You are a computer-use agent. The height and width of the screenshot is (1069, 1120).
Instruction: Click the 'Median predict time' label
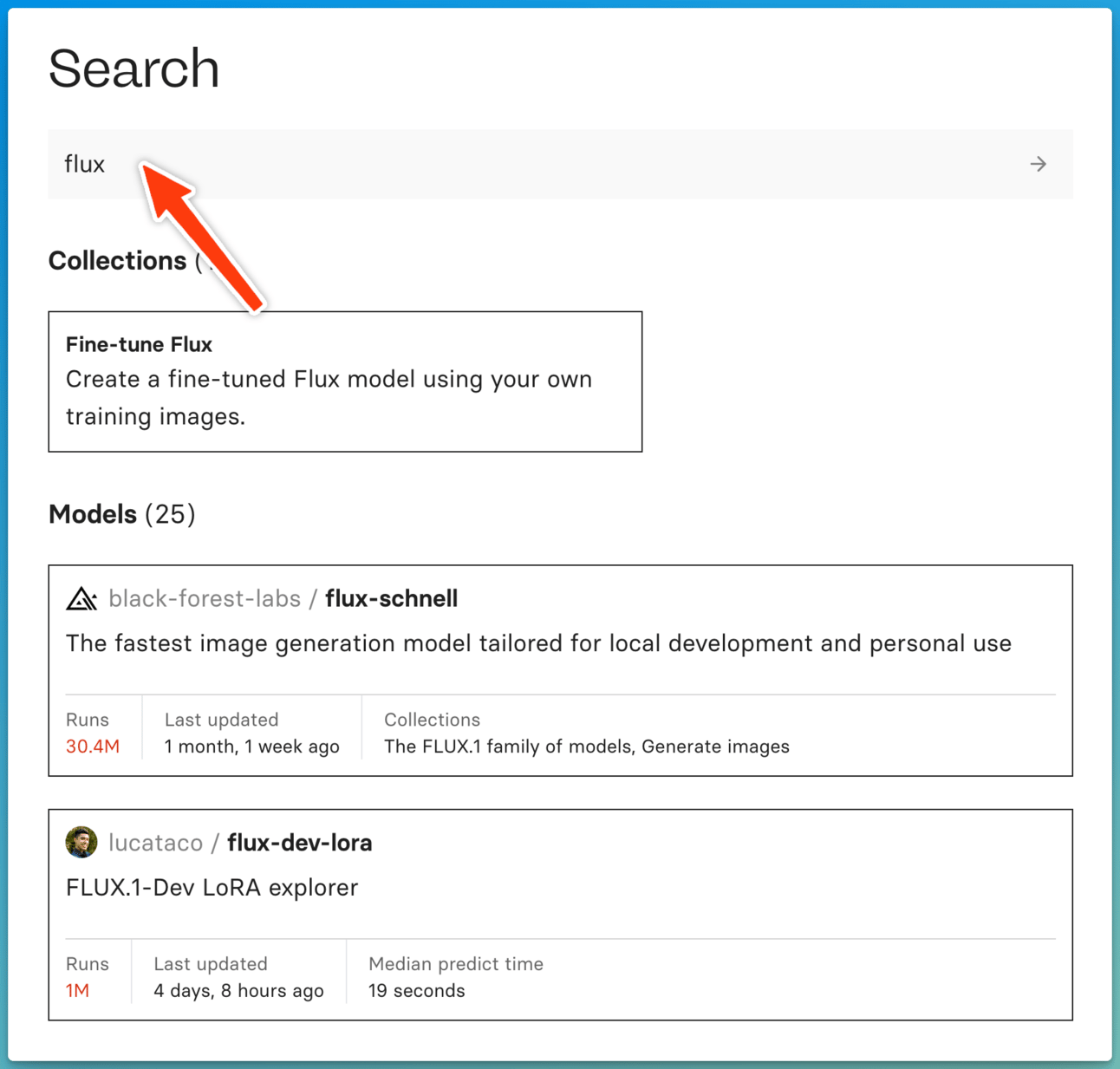(x=456, y=964)
